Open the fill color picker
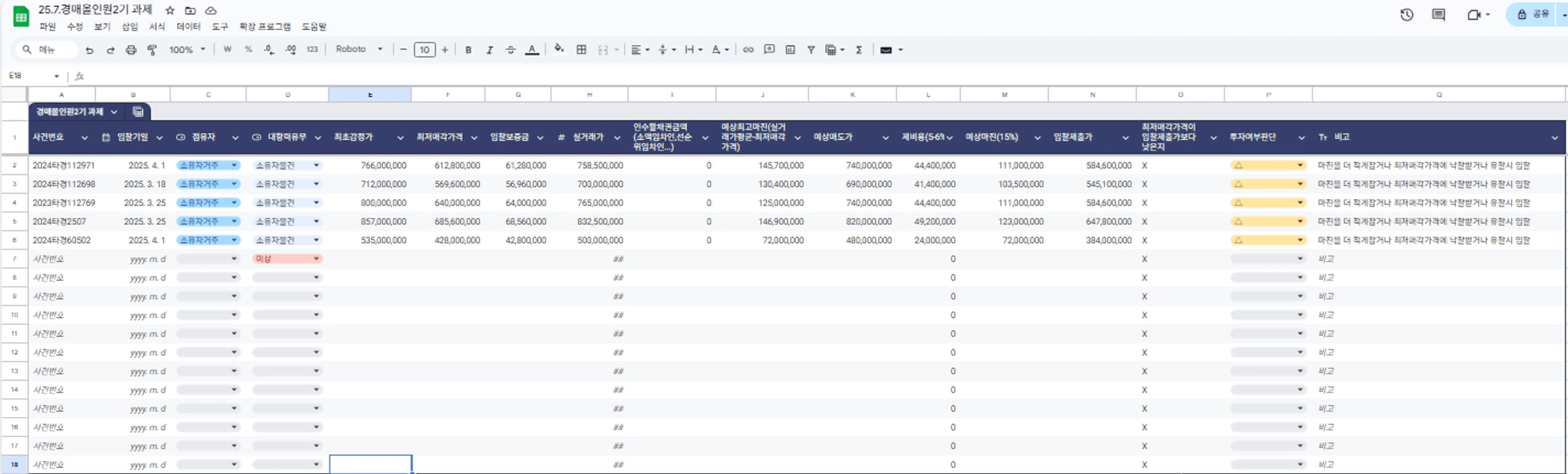 (x=559, y=49)
